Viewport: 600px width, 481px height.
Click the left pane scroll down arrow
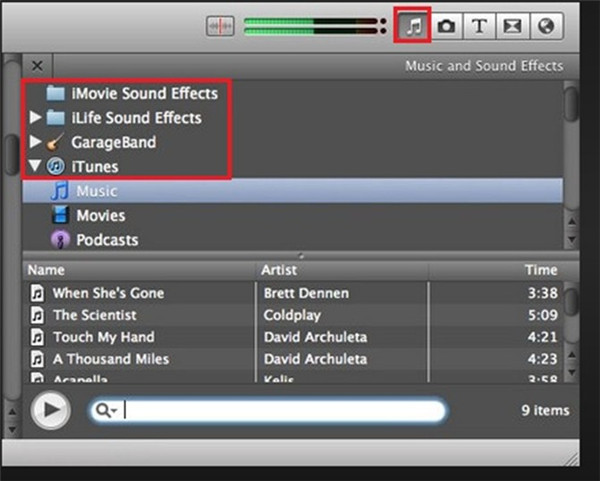pos(12,429)
